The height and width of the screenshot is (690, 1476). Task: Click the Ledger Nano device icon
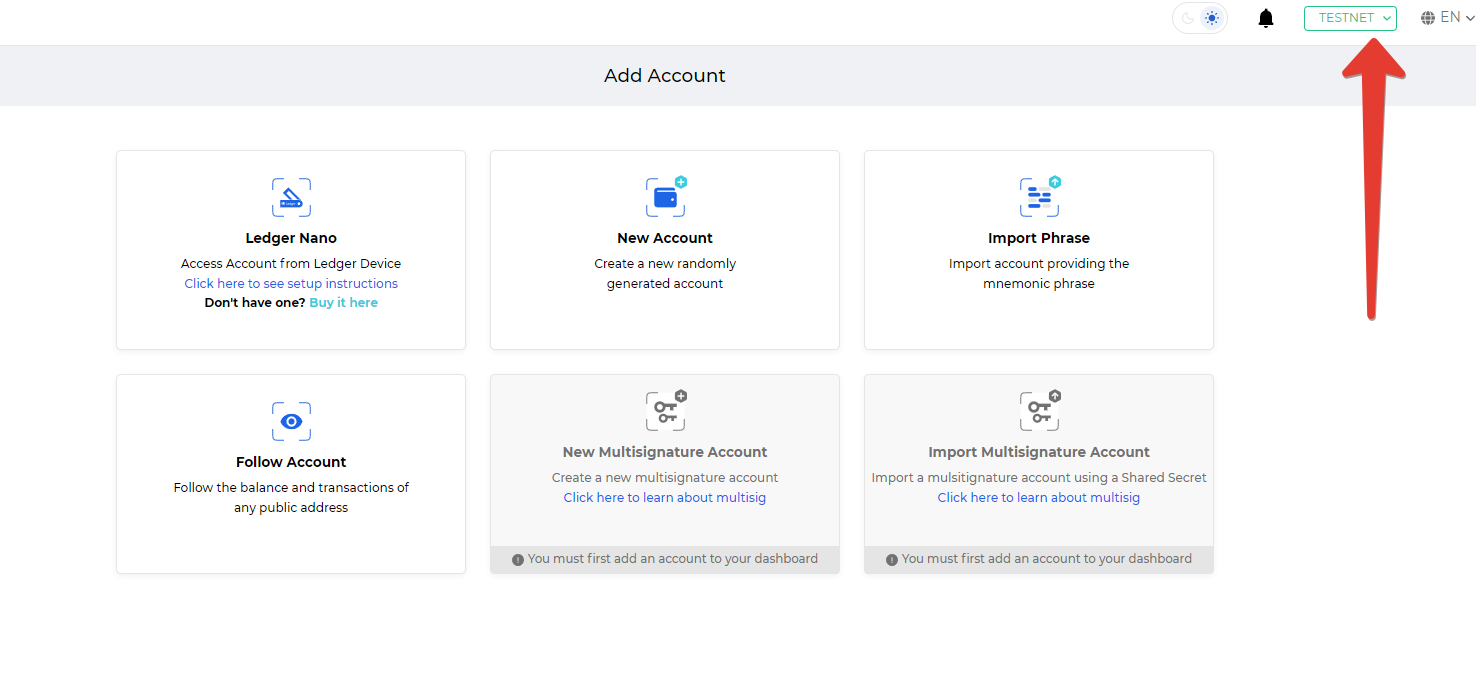coord(291,198)
